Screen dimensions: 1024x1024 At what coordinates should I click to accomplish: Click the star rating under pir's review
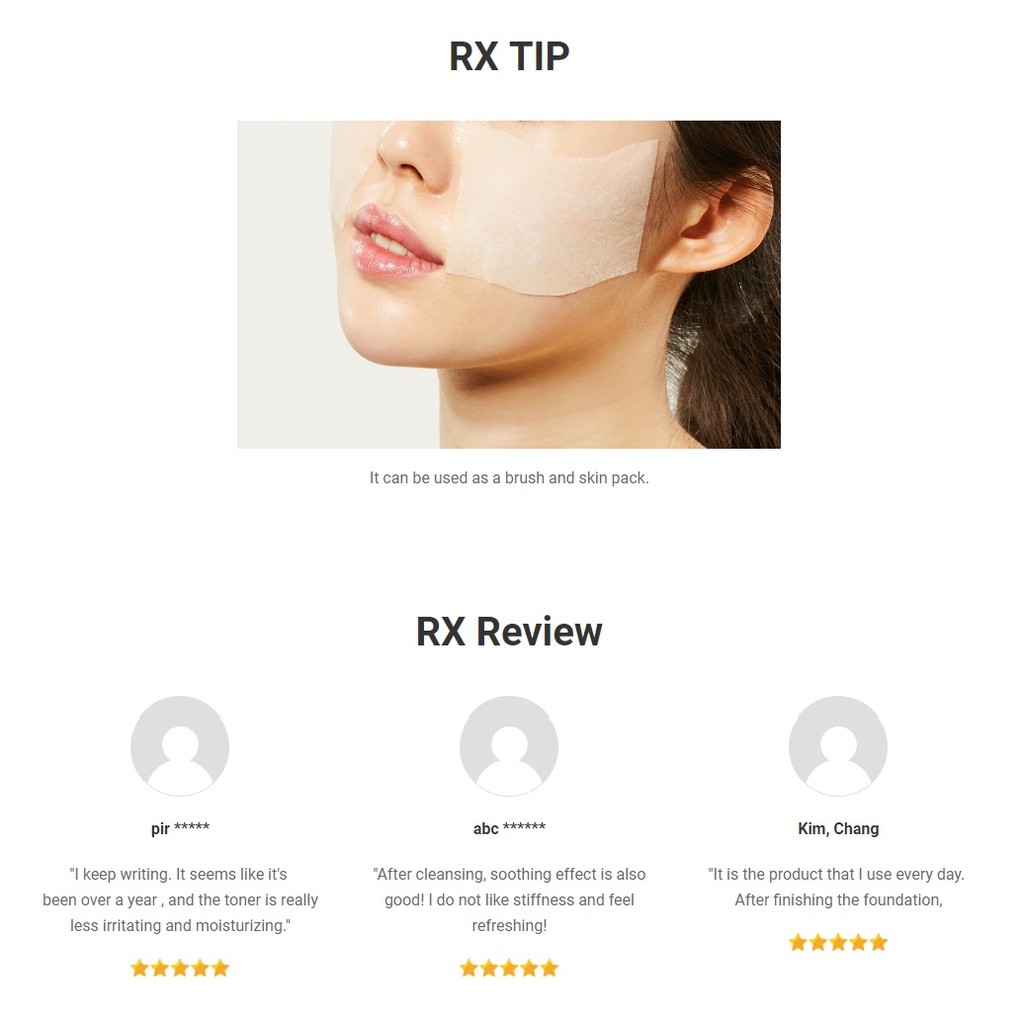point(180,968)
